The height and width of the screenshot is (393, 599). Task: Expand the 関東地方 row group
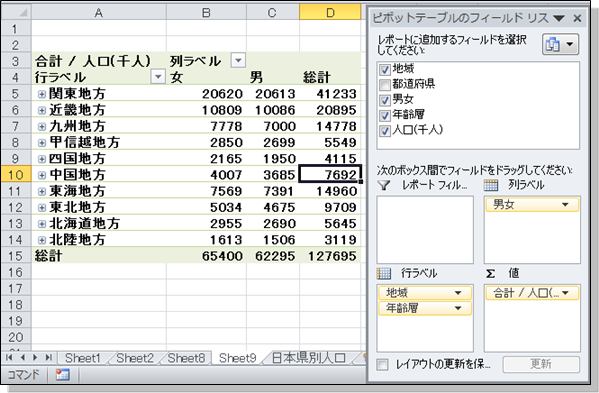click(x=42, y=94)
